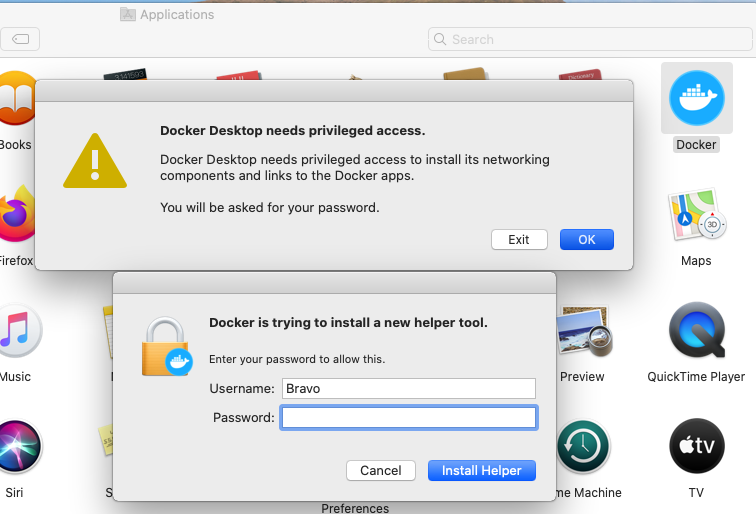Click the Preferences label at bottom
This screenshot has width=756, height=514.
click(355, 508)
